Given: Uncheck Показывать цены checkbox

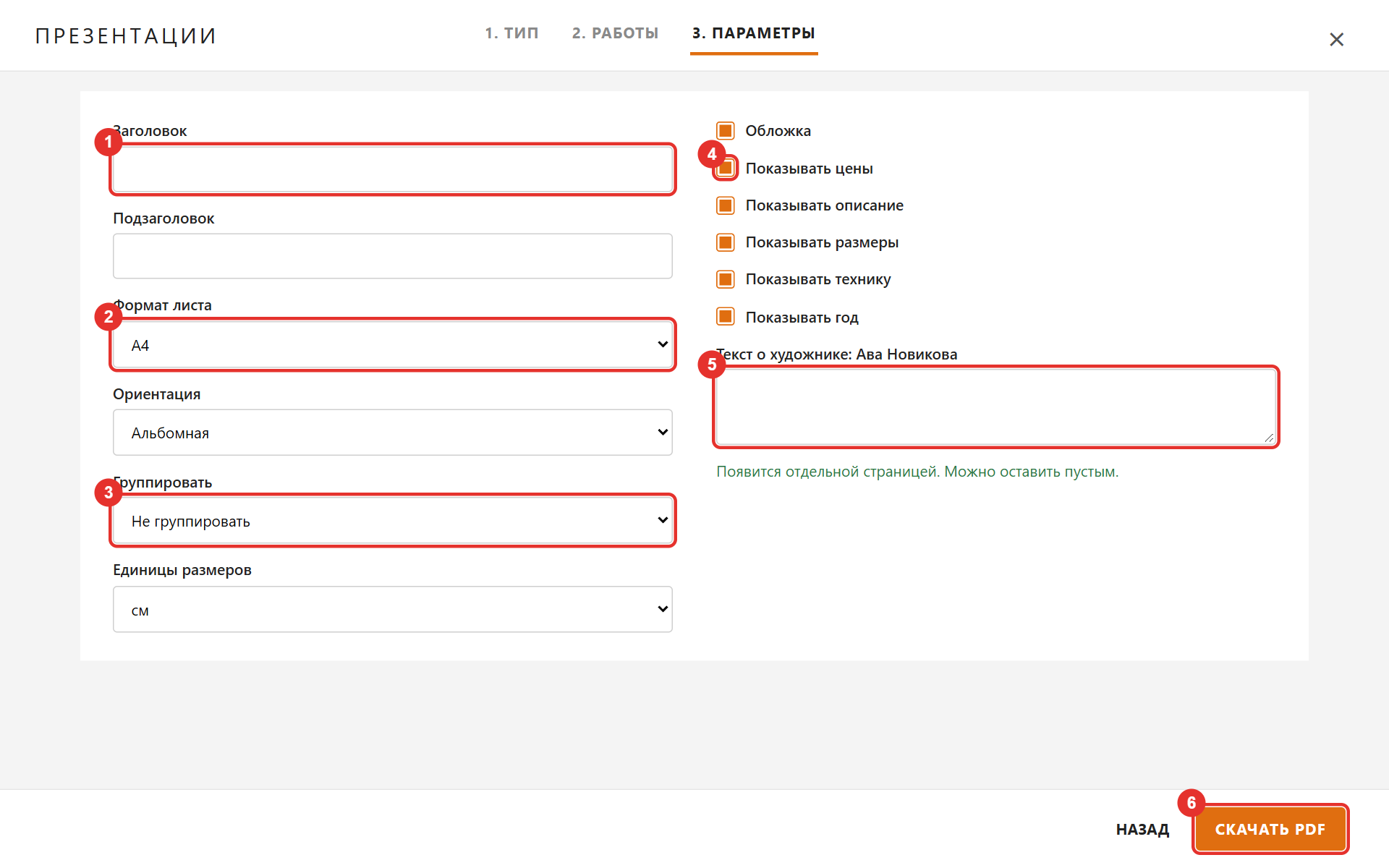Looking at the screenshot, I should 726,168.
